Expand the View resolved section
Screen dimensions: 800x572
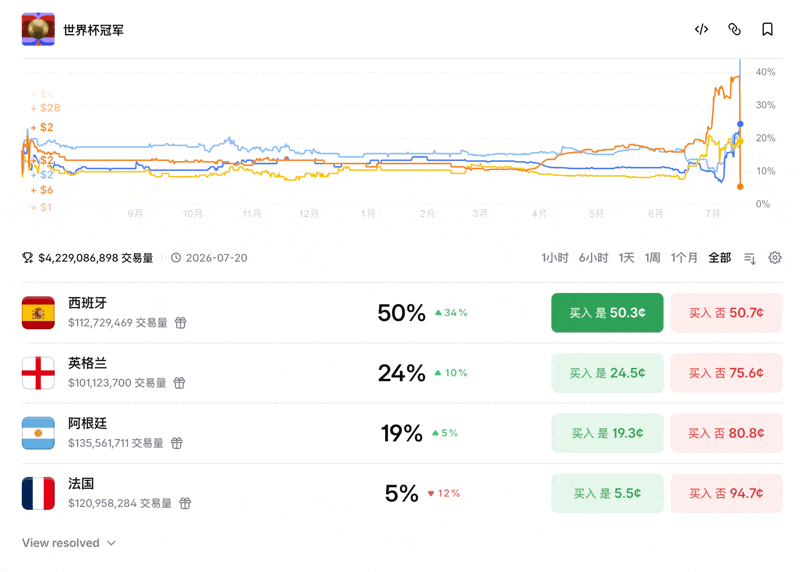[69, 543]
